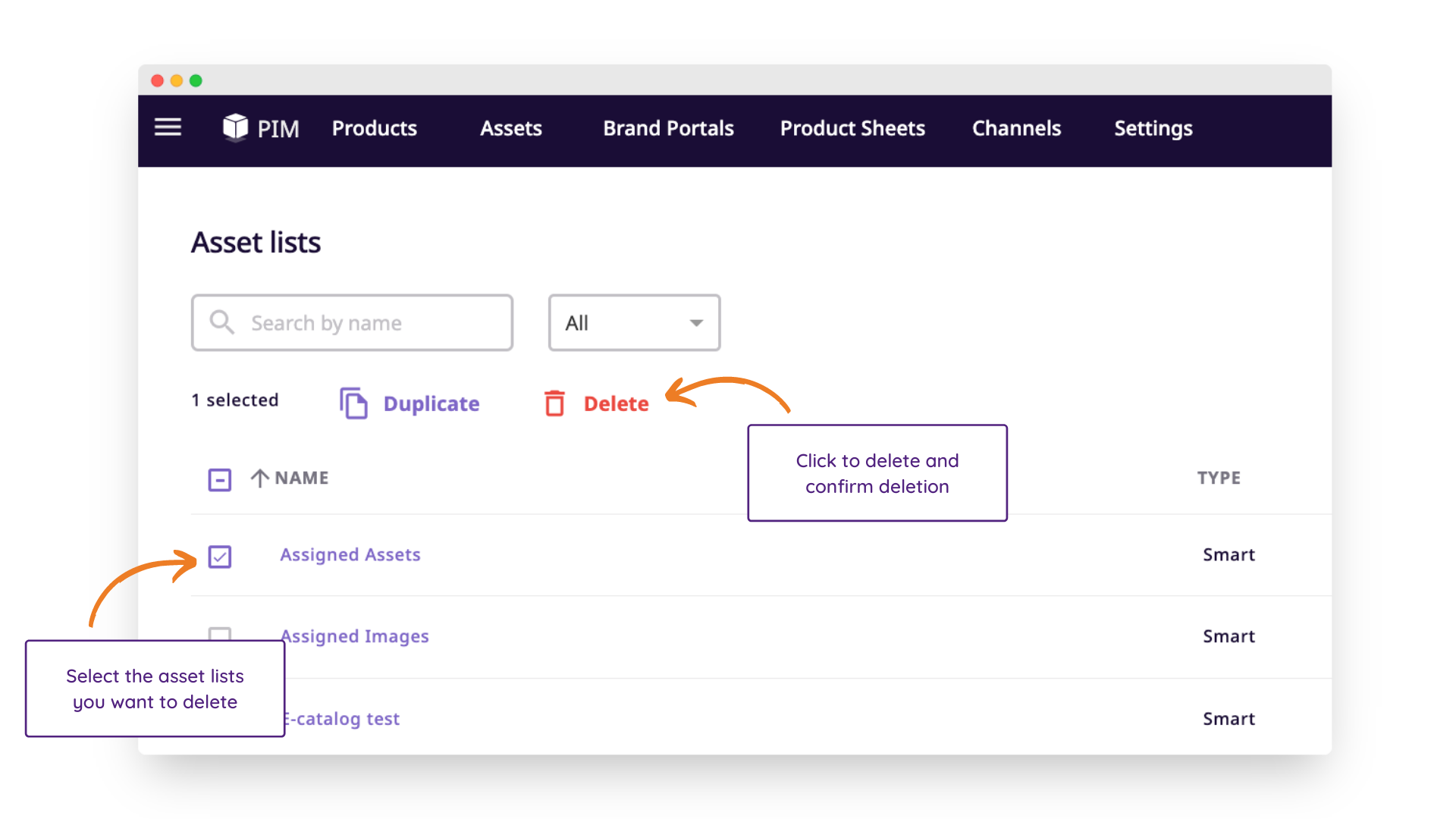This screenshot has width=1456, height=819.
Task: Click the red trash delete icon
Action: point(554,403)
